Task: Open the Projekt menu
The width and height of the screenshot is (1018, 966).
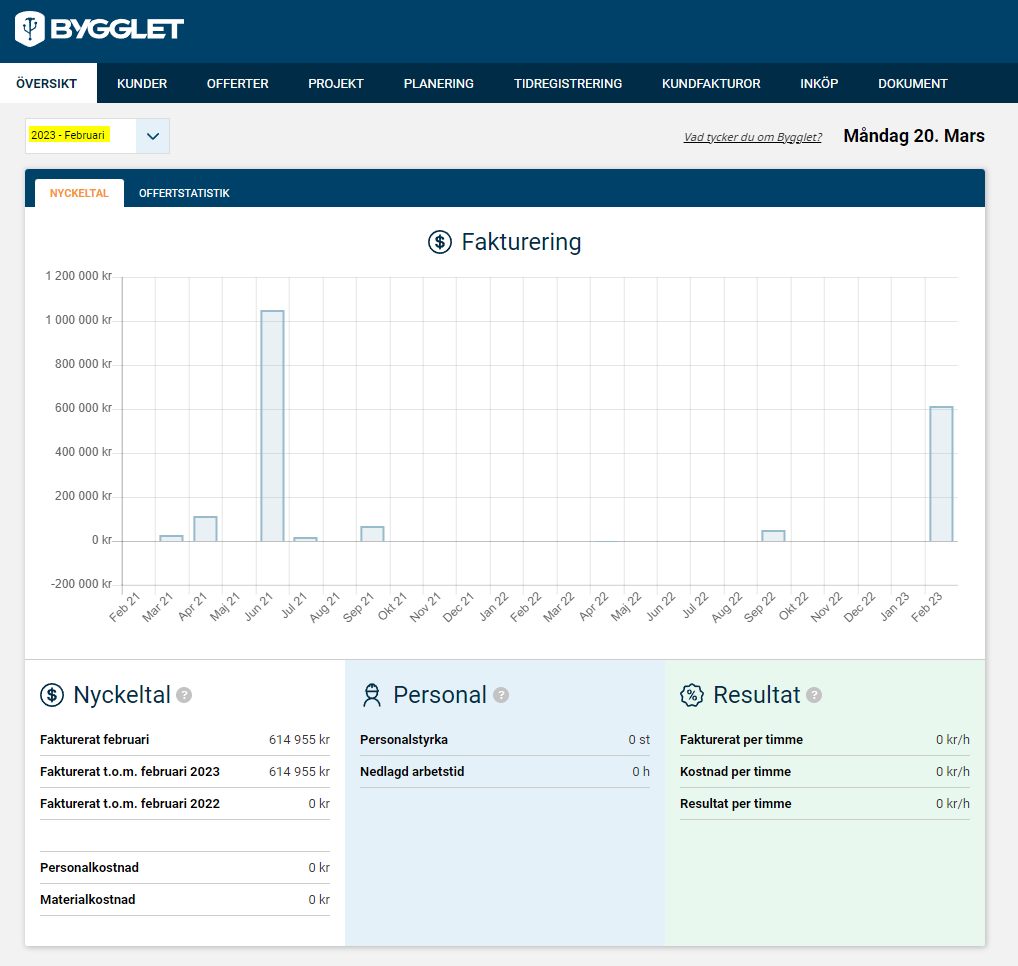Action: [x=336, y=84]
